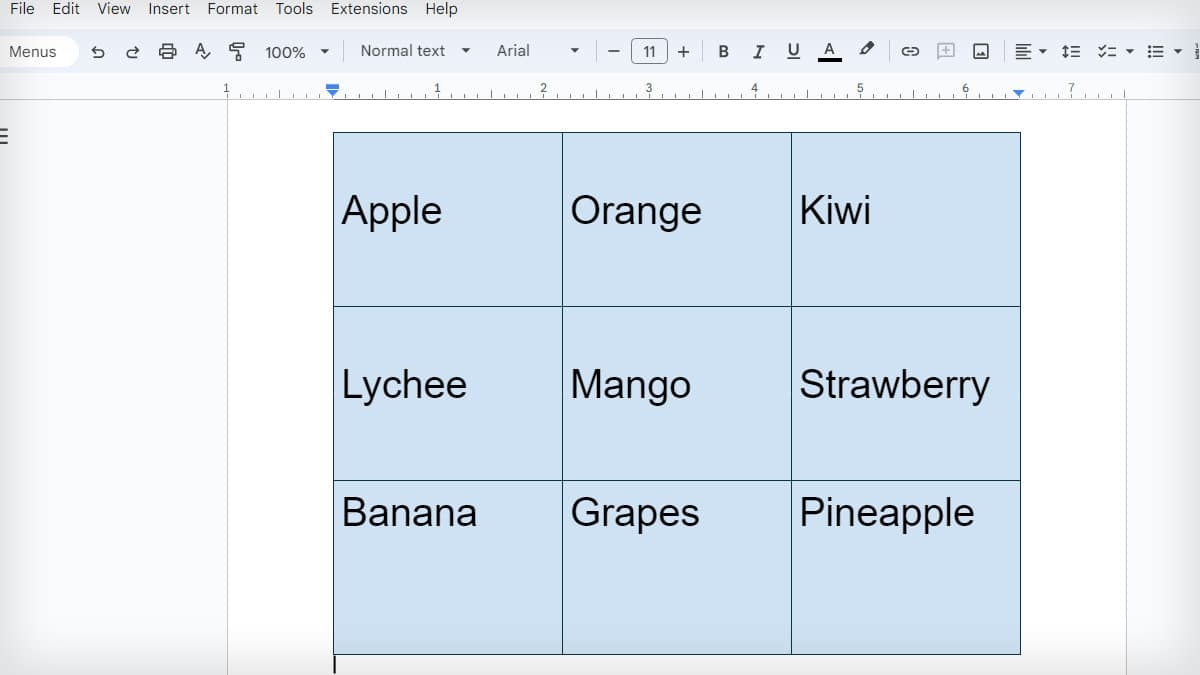Screen dimensions: 1200x675
Task: Select the Paint format tool
Action: coord(236,51)
